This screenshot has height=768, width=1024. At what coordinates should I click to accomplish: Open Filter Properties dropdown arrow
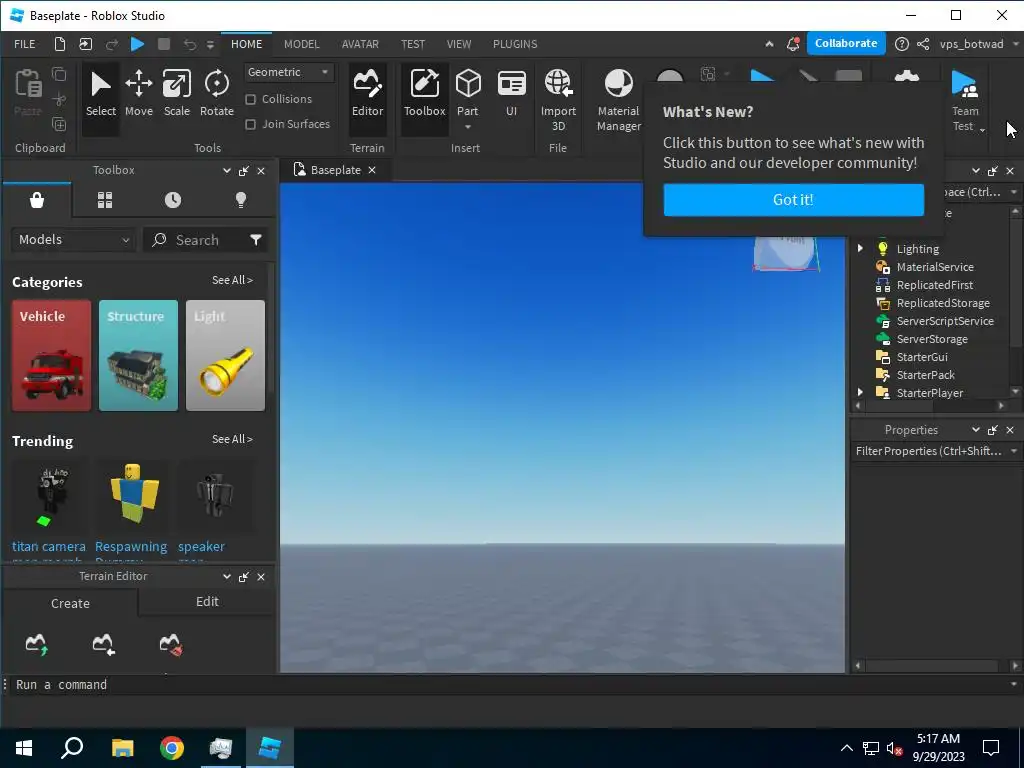click(x=1014, y=451)
